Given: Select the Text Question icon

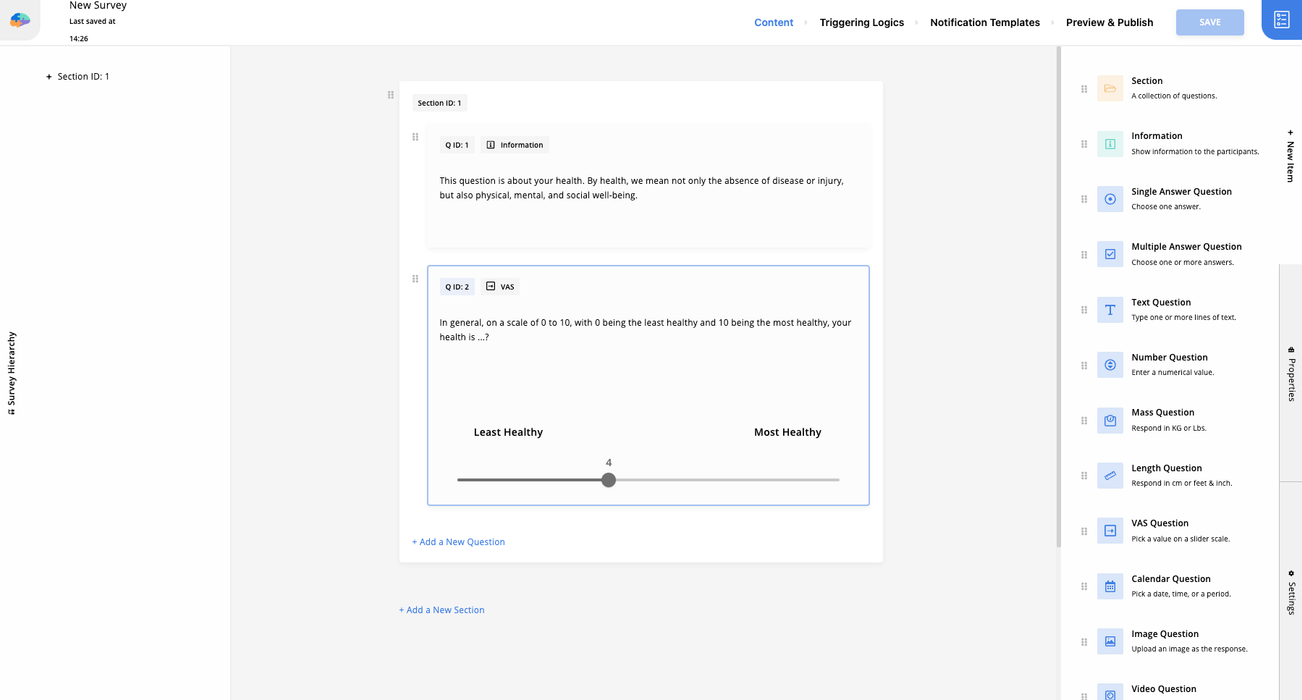Looking at the screenshot, I should 1109,310.
